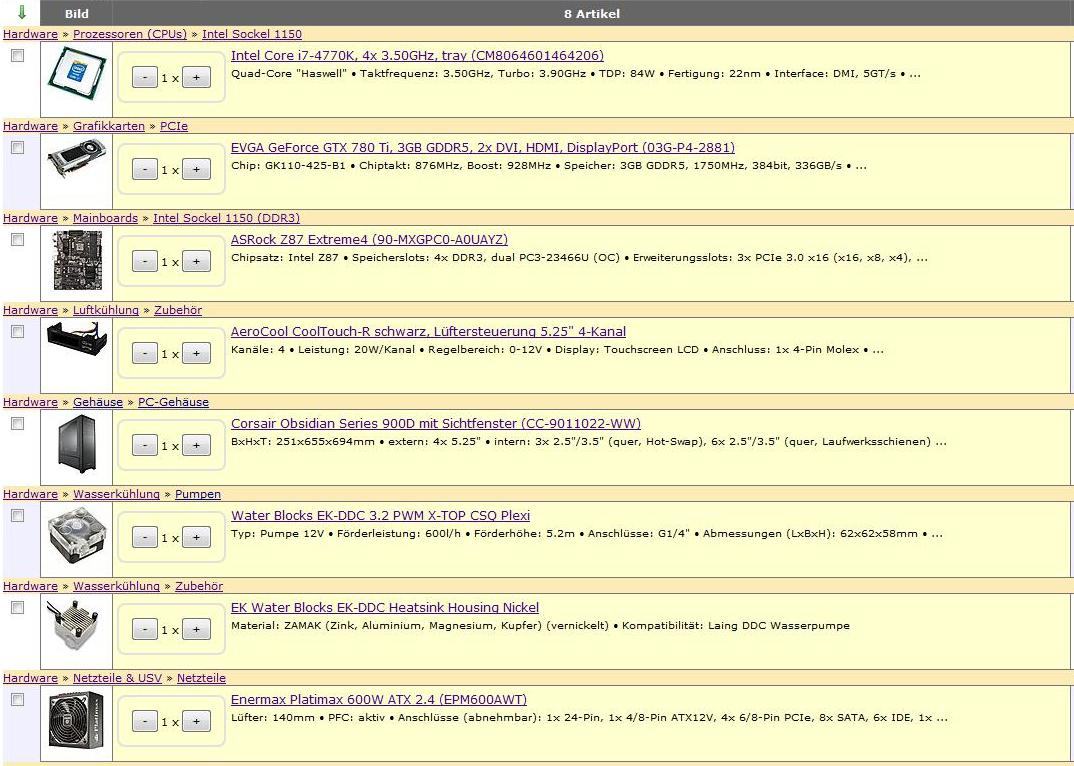Check the Corsair Obsidian 900D row checkbox
Viewport: 1074px width, 766px height.
[18, 423]
